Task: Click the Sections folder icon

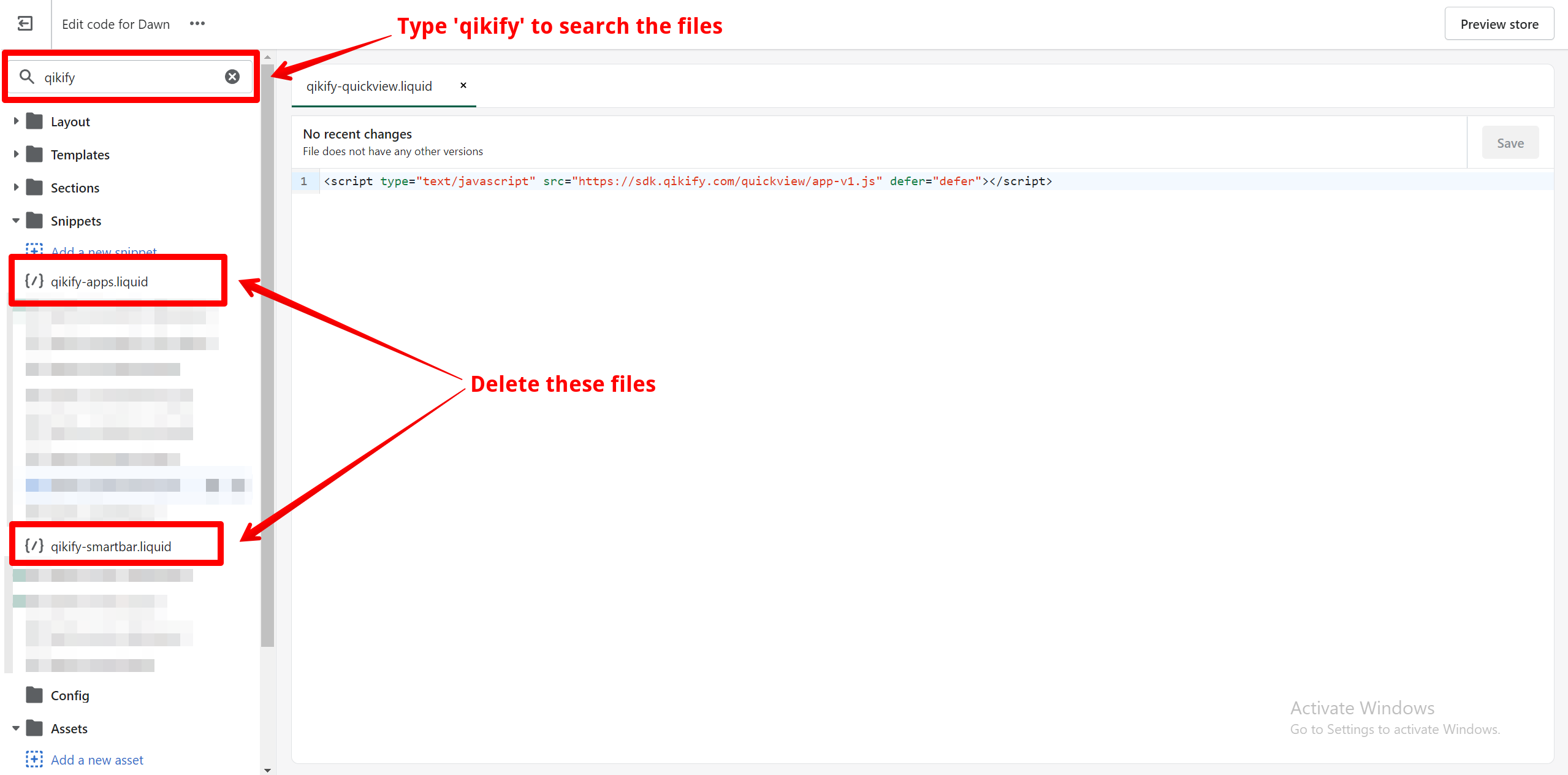Action: [34, 188]
